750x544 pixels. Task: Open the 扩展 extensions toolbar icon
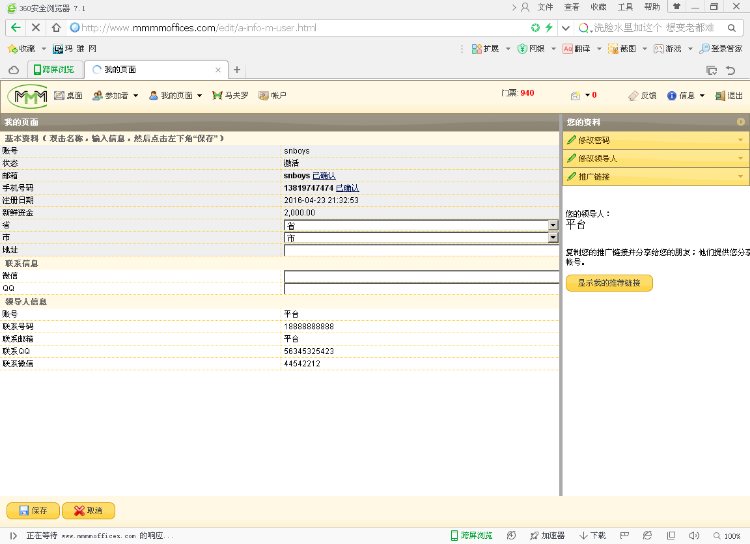pos(485,48)
